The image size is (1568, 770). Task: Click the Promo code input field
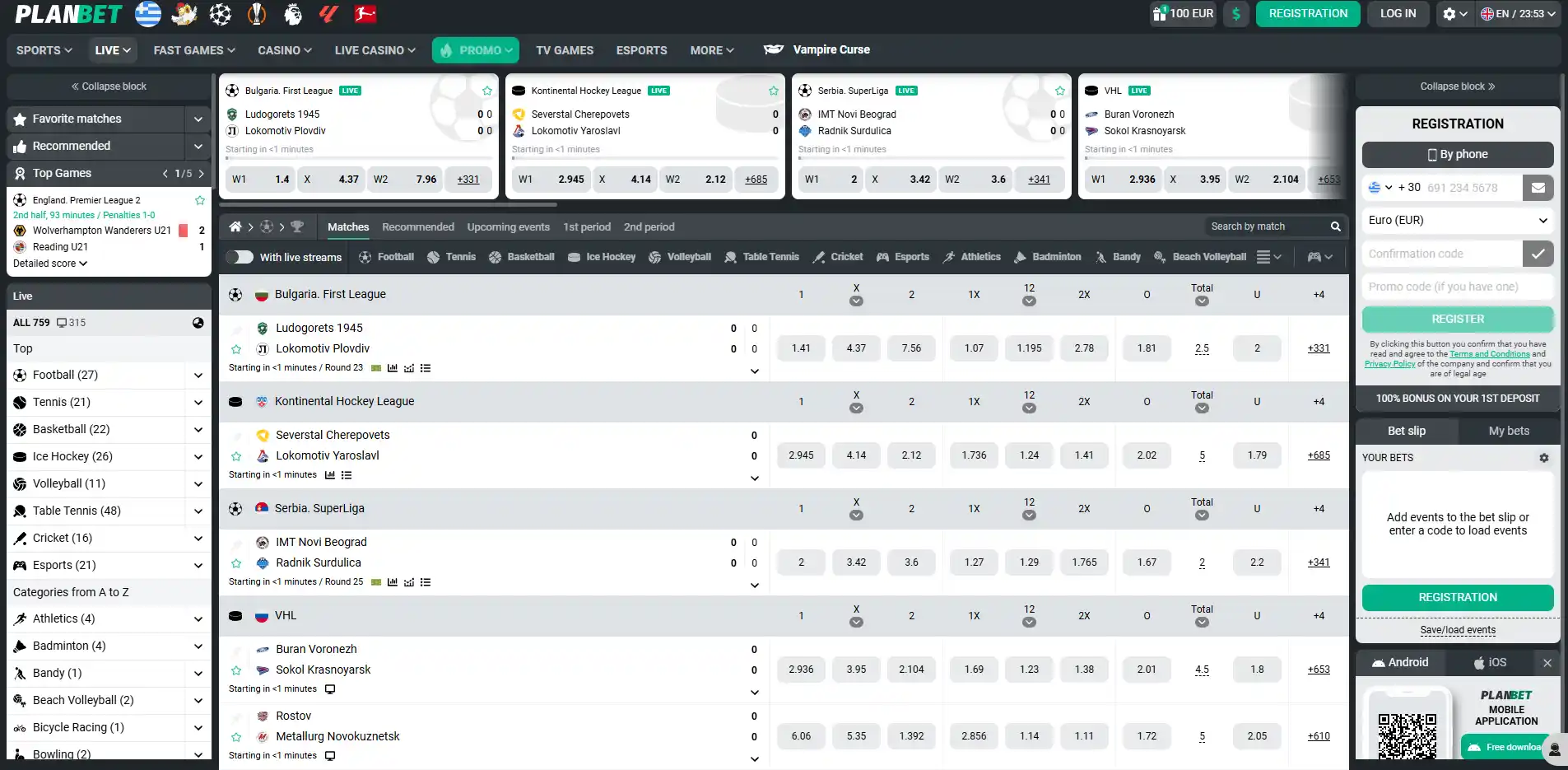tap(1458, 287)
